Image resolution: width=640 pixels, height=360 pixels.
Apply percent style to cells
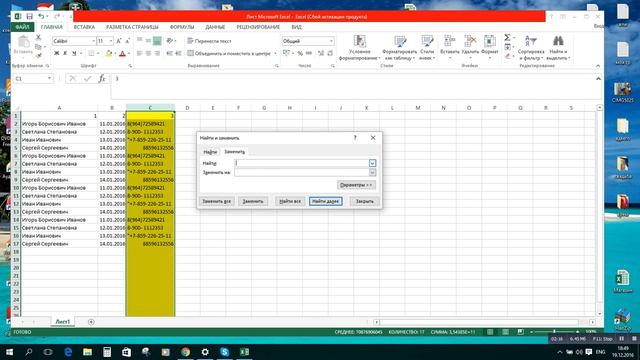tap(300, 53)
